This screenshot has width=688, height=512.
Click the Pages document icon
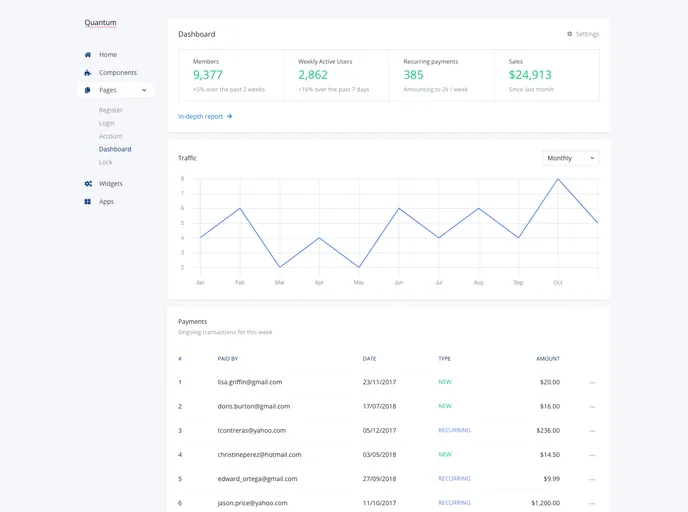tap(88, 90)
